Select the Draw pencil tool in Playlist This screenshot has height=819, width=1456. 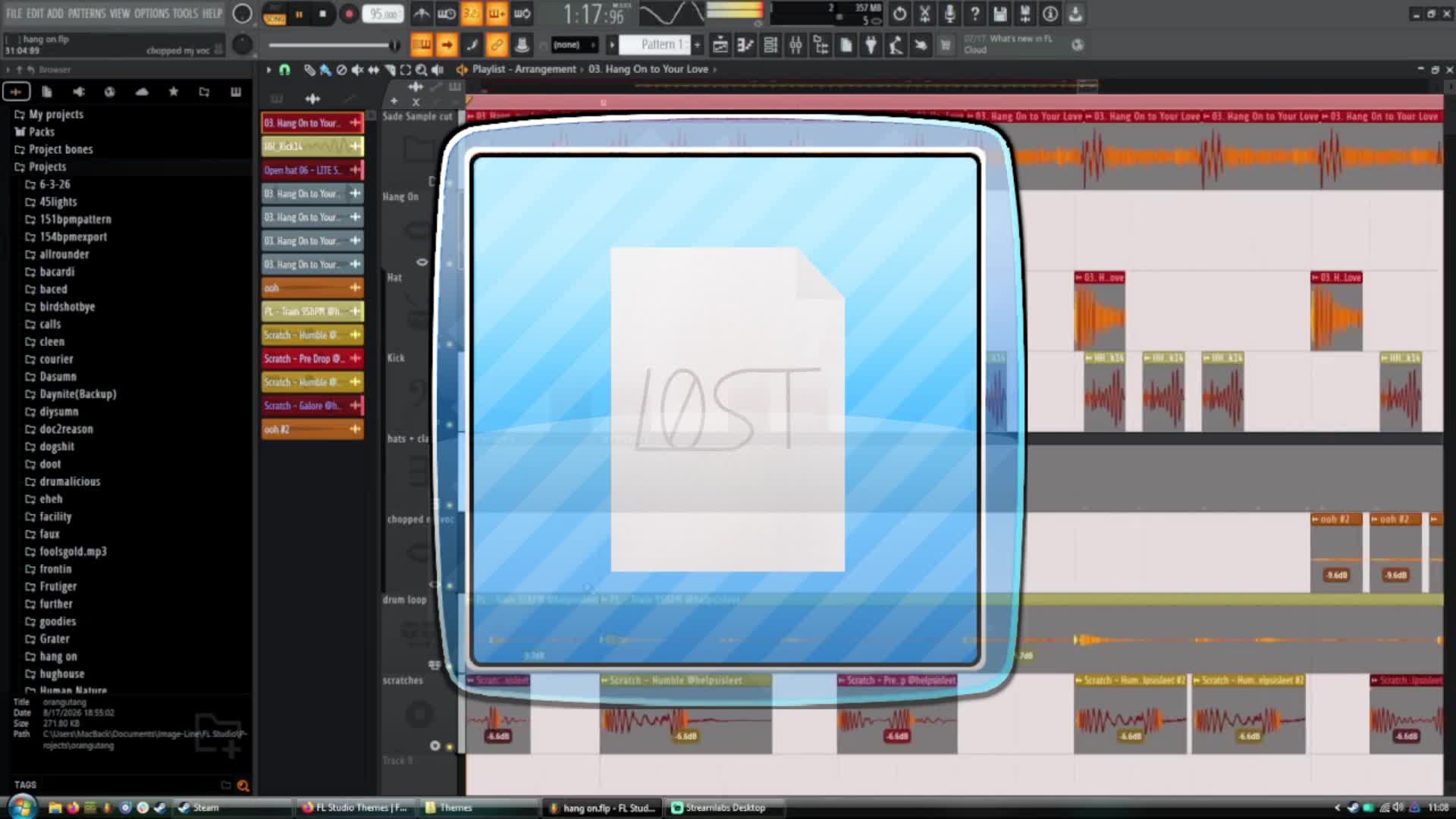(309, 70)
